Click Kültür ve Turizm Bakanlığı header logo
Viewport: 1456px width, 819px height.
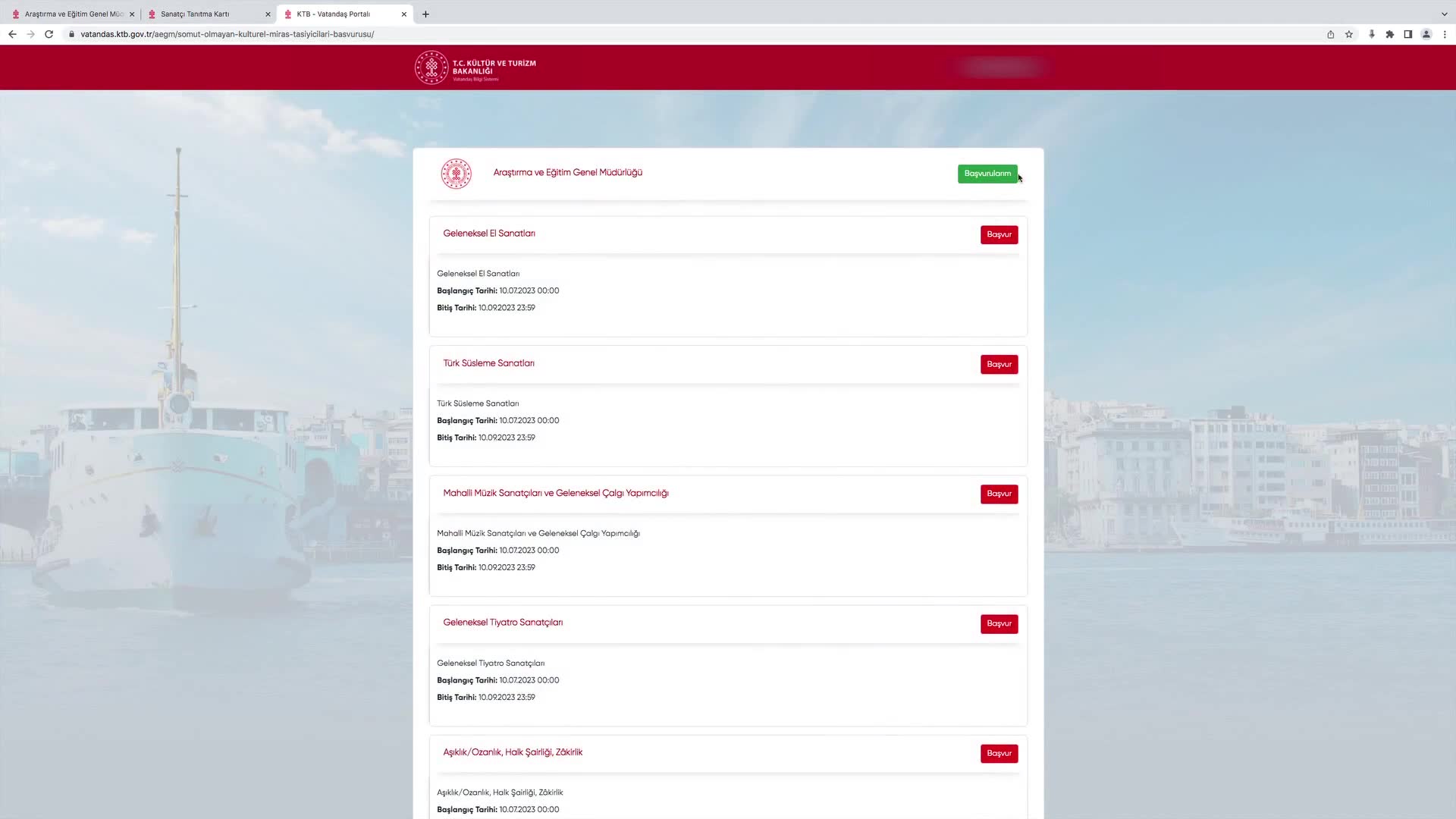point(475,67)
